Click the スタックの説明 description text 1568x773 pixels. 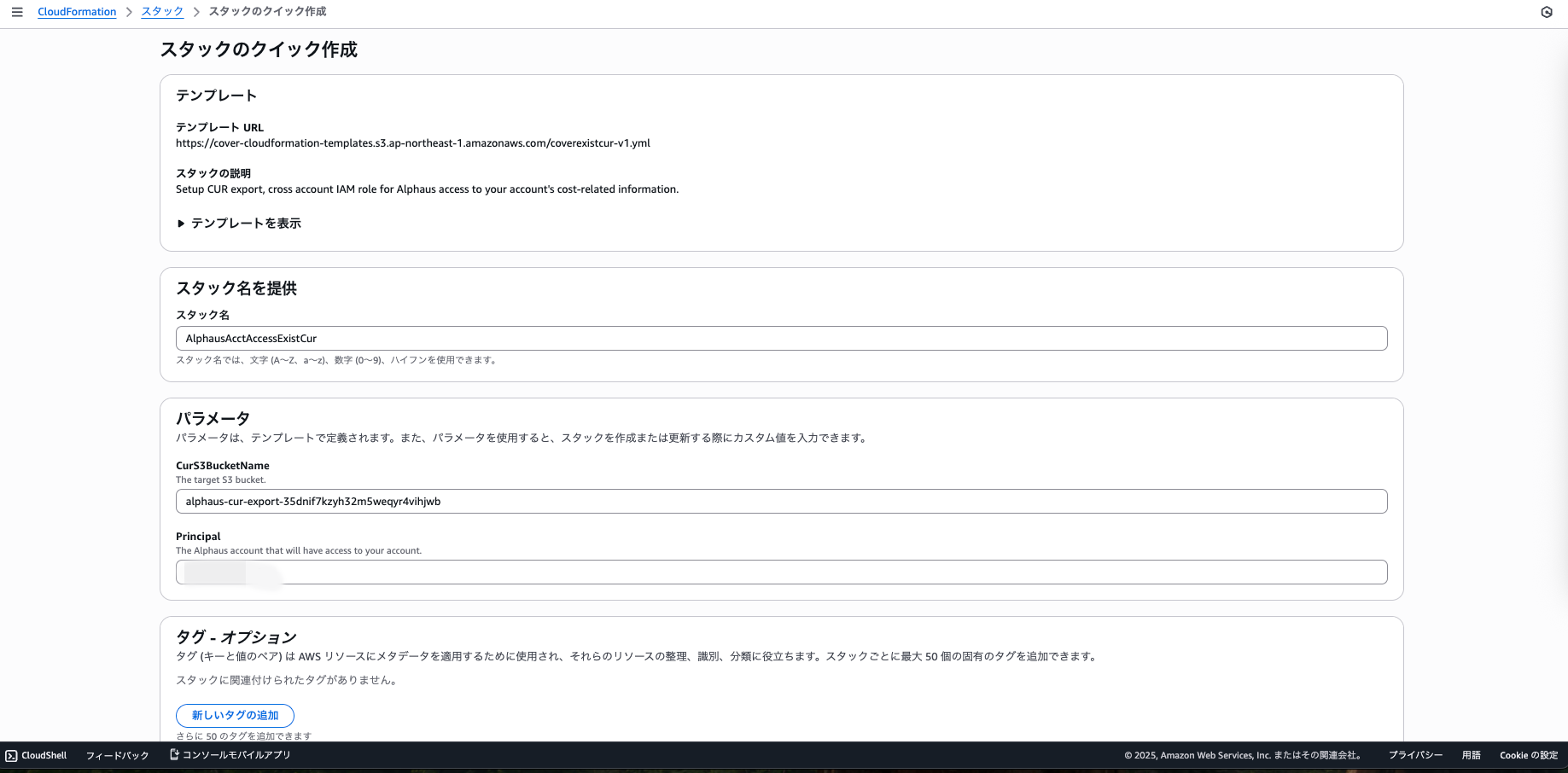tap(427, 189)
